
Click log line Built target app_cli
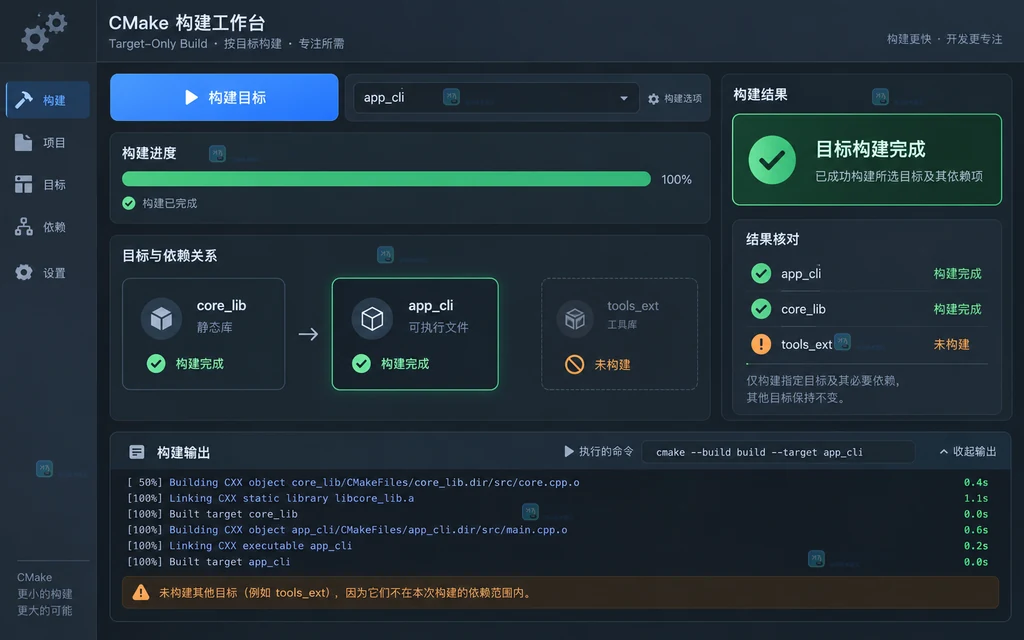pyautogui.click(x=208, y=562)
